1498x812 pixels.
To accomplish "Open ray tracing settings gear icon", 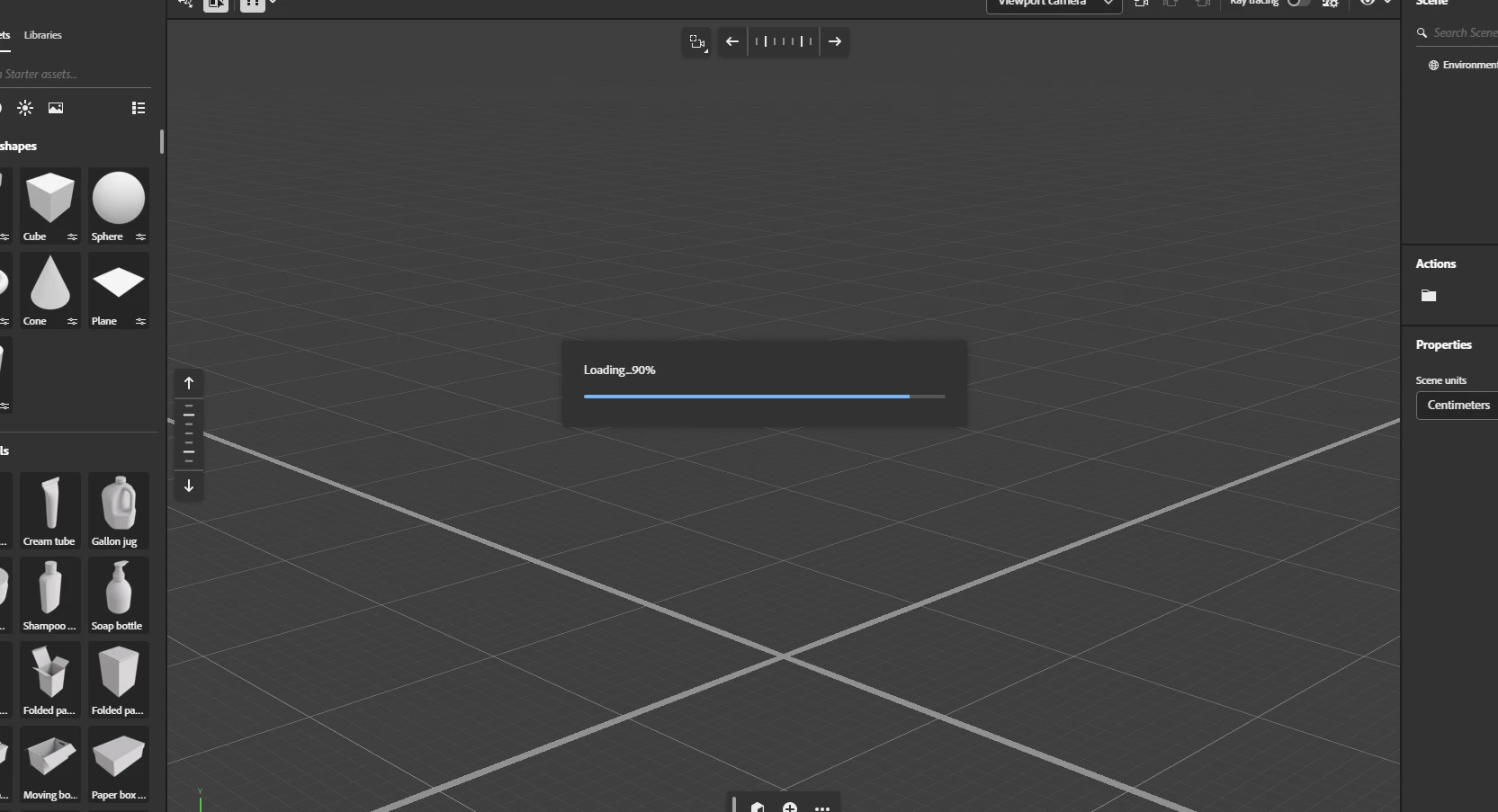I will 1330,4.
